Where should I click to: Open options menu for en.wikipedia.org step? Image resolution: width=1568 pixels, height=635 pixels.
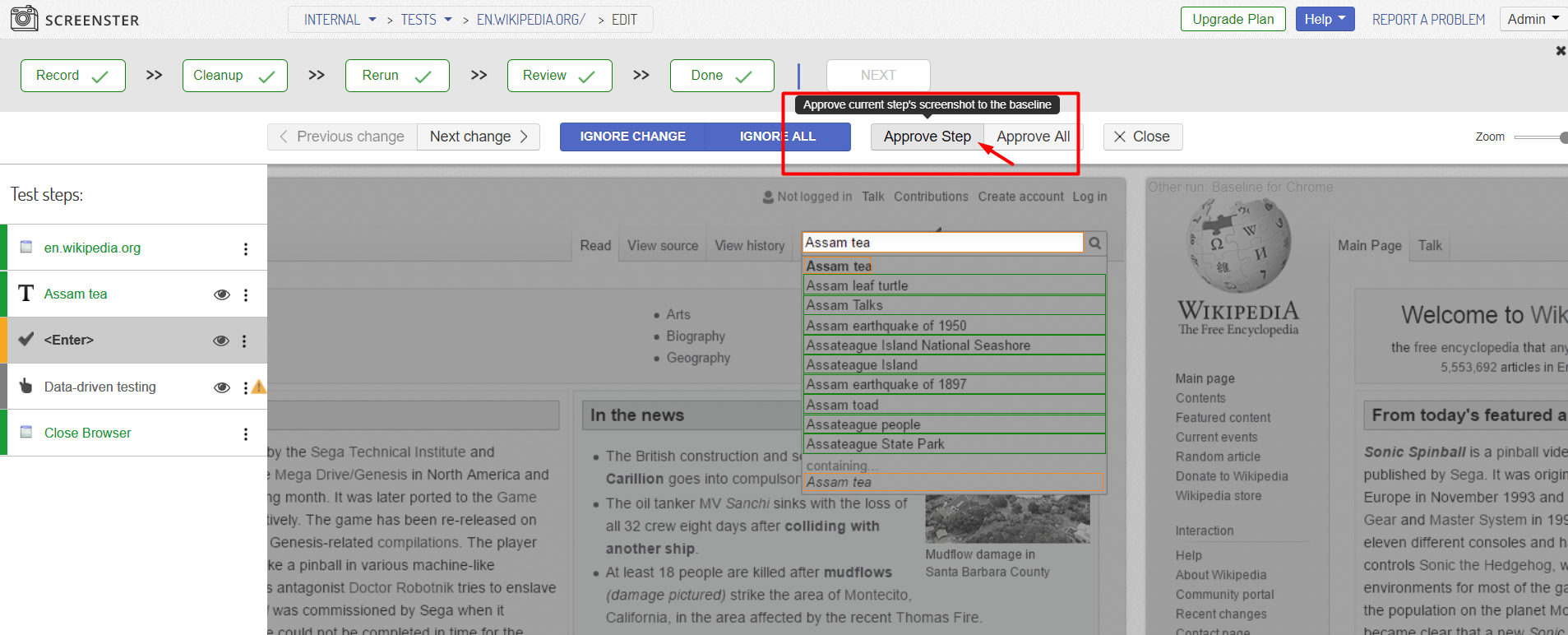click(x=245, y=248)
